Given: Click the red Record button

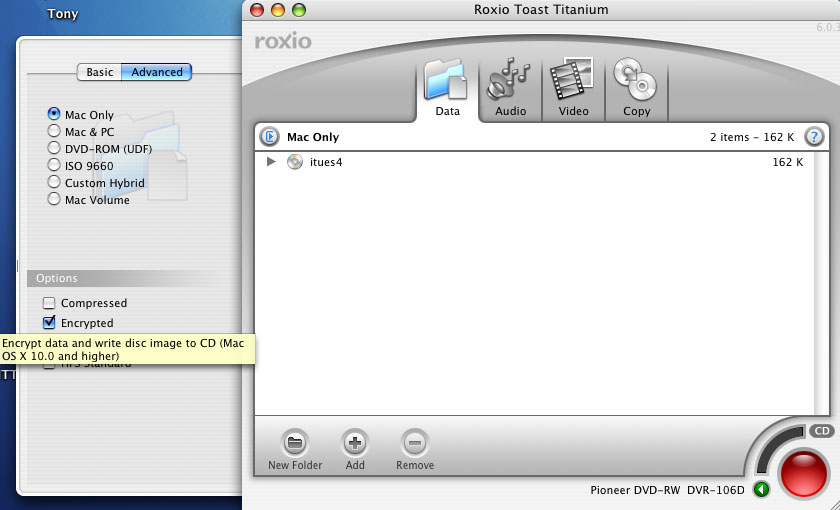Looking at the screenshot, I should [x=804, y=475].
